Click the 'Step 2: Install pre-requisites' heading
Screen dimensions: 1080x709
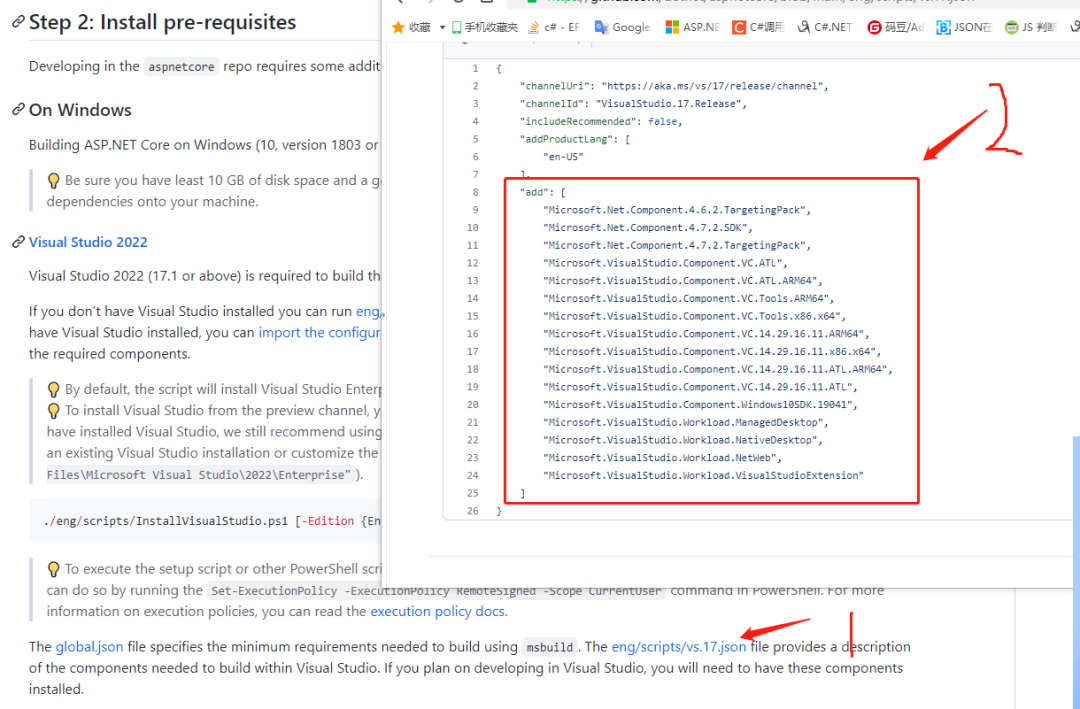coord(163,22)
